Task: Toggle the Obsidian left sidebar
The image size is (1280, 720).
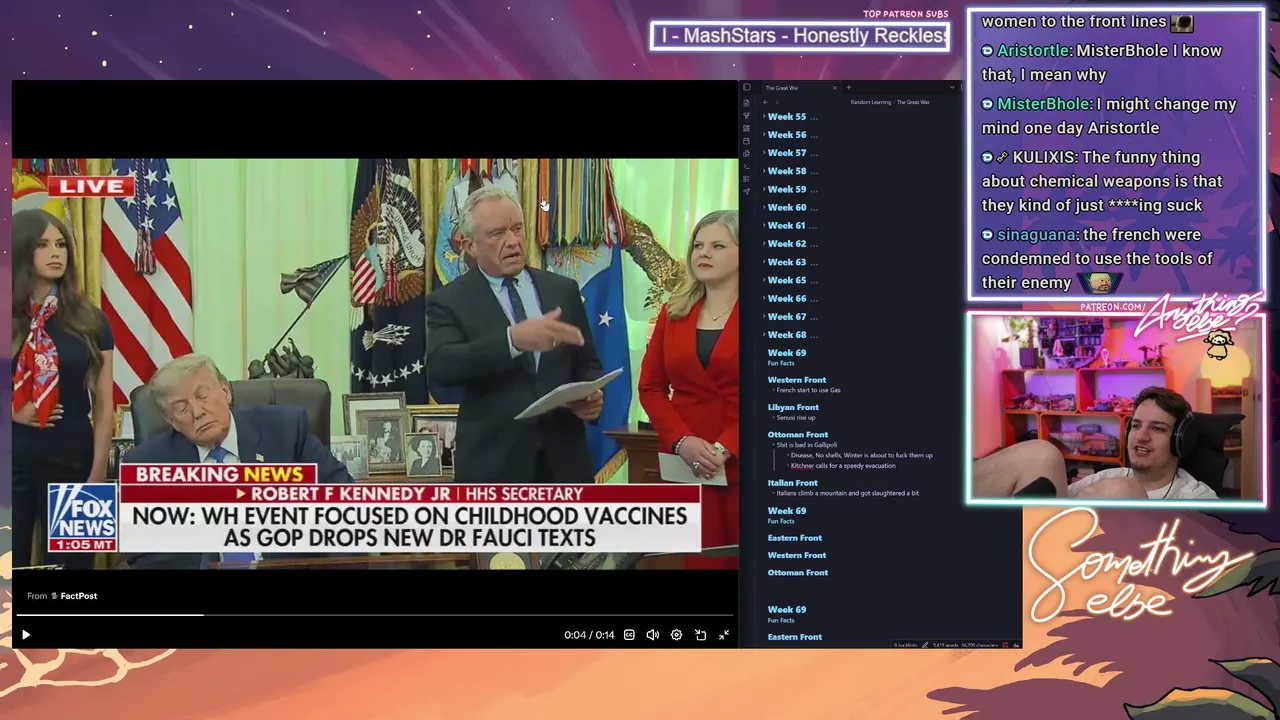Action: (746, 88)
